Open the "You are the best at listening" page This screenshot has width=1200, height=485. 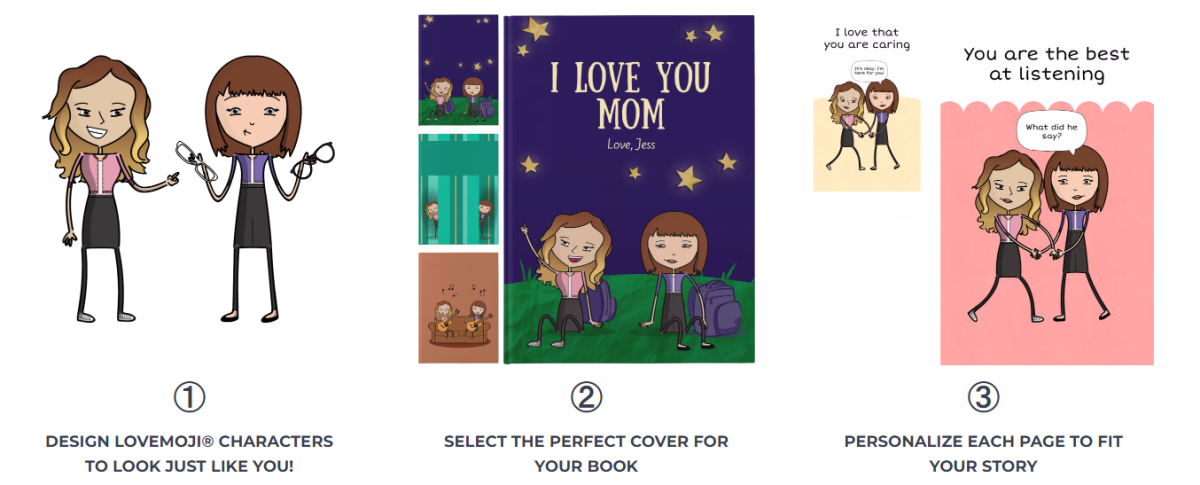pyautogui.click(x=1046, y=190)
